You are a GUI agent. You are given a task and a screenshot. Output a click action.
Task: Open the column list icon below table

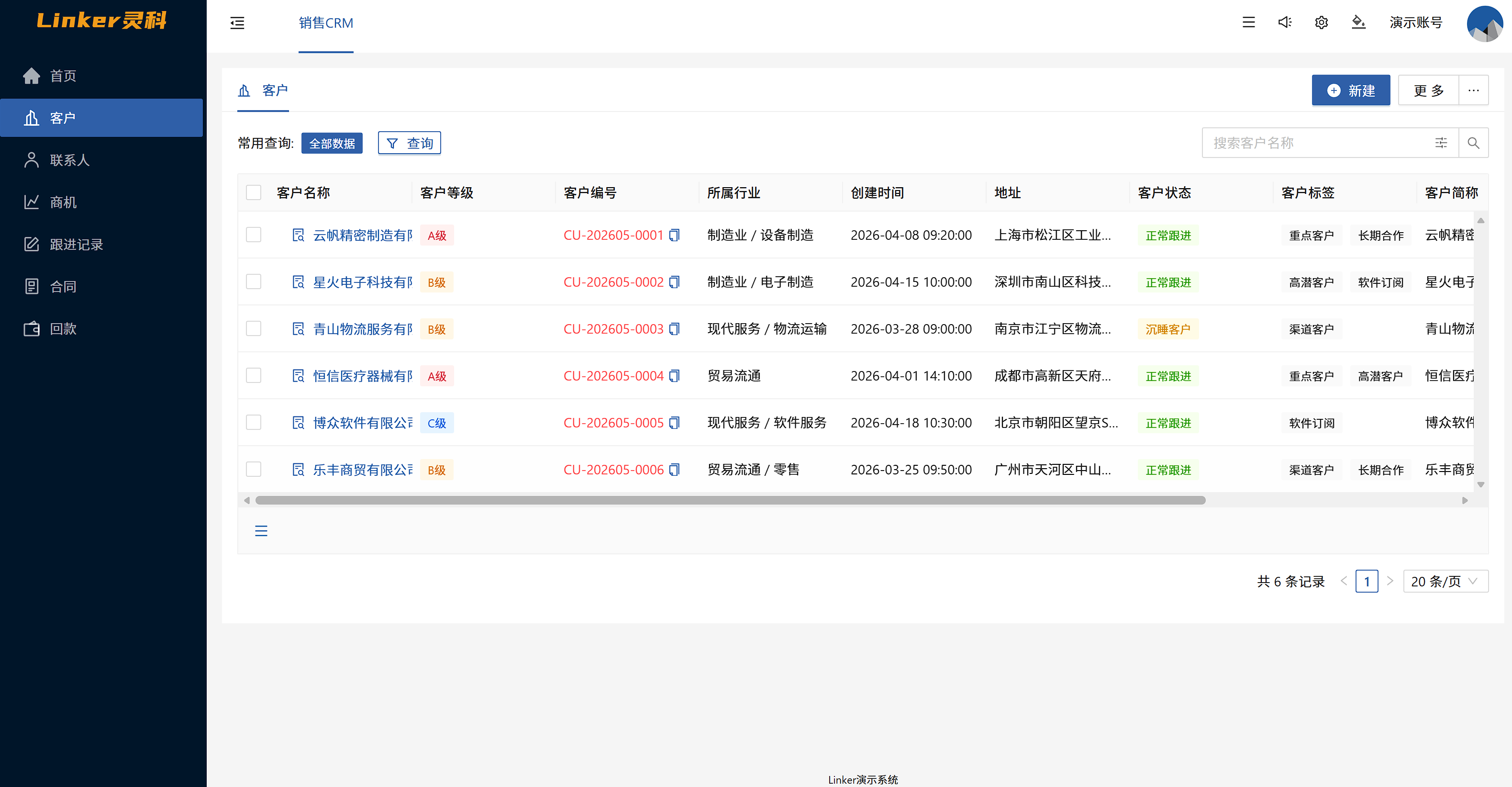(x=261, y=531)
